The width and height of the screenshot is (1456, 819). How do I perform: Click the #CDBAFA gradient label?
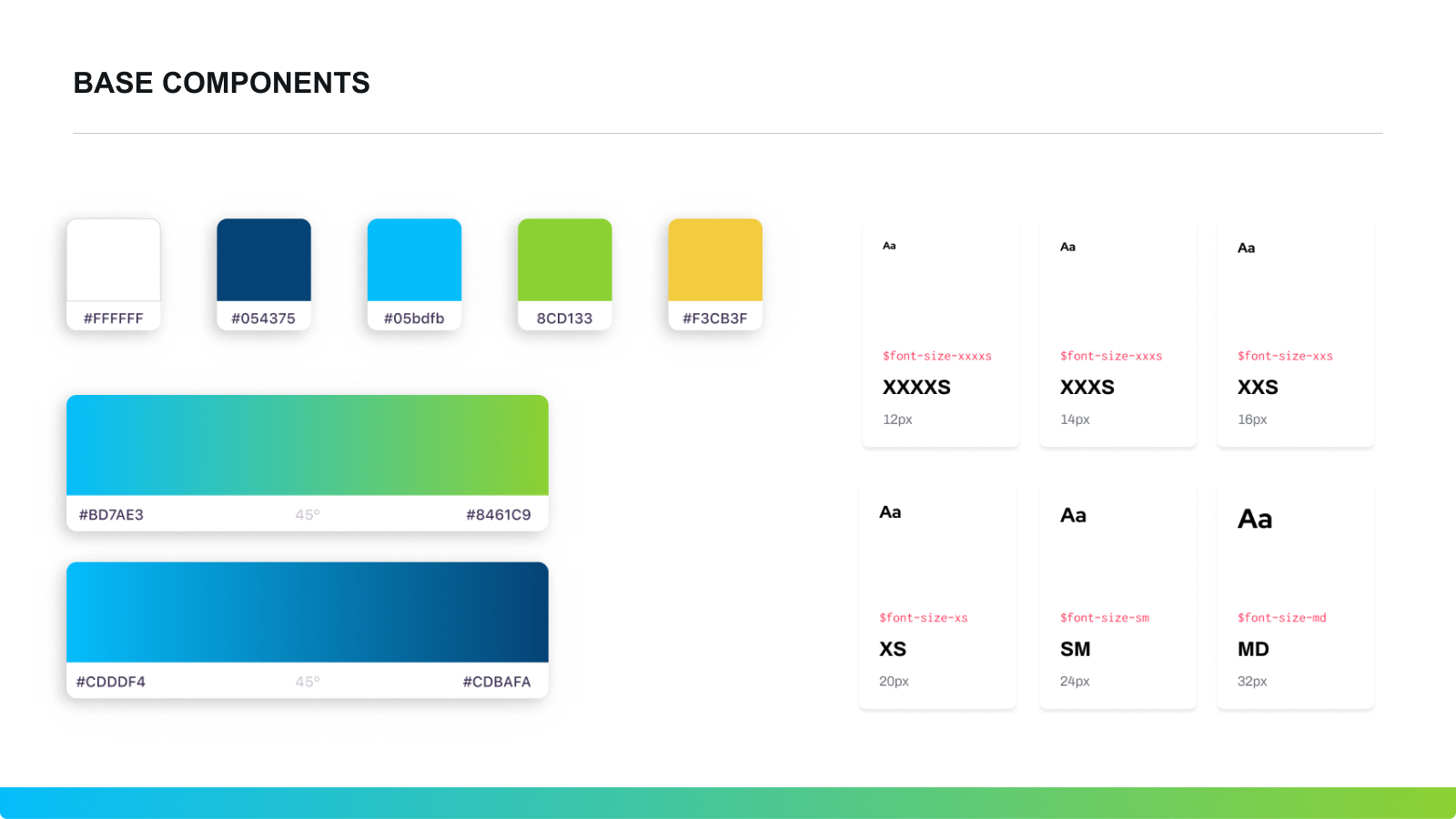[497, 682]
